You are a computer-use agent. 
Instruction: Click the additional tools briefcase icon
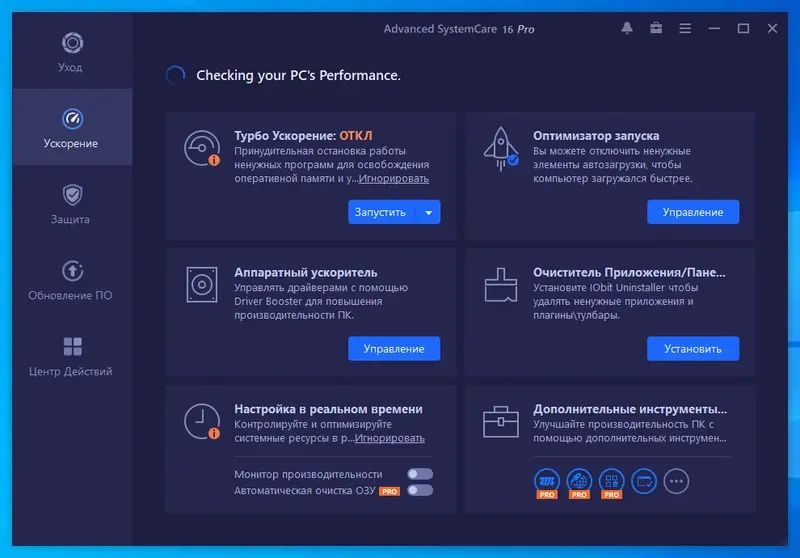(501, 422)
